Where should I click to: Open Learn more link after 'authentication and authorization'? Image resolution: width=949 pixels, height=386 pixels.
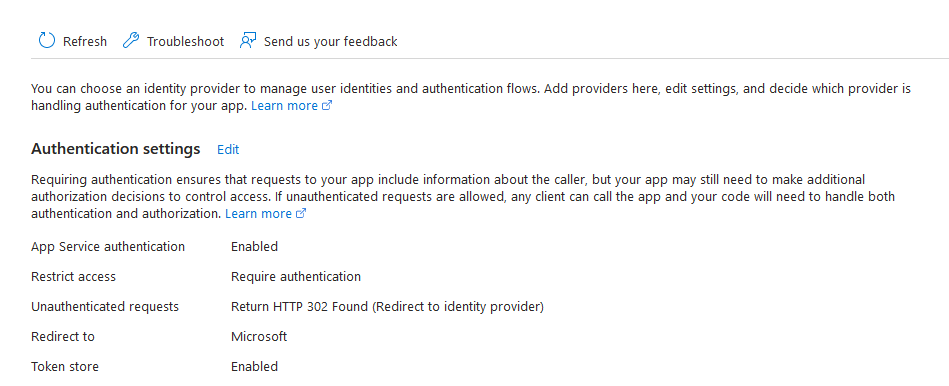point(266,214)
